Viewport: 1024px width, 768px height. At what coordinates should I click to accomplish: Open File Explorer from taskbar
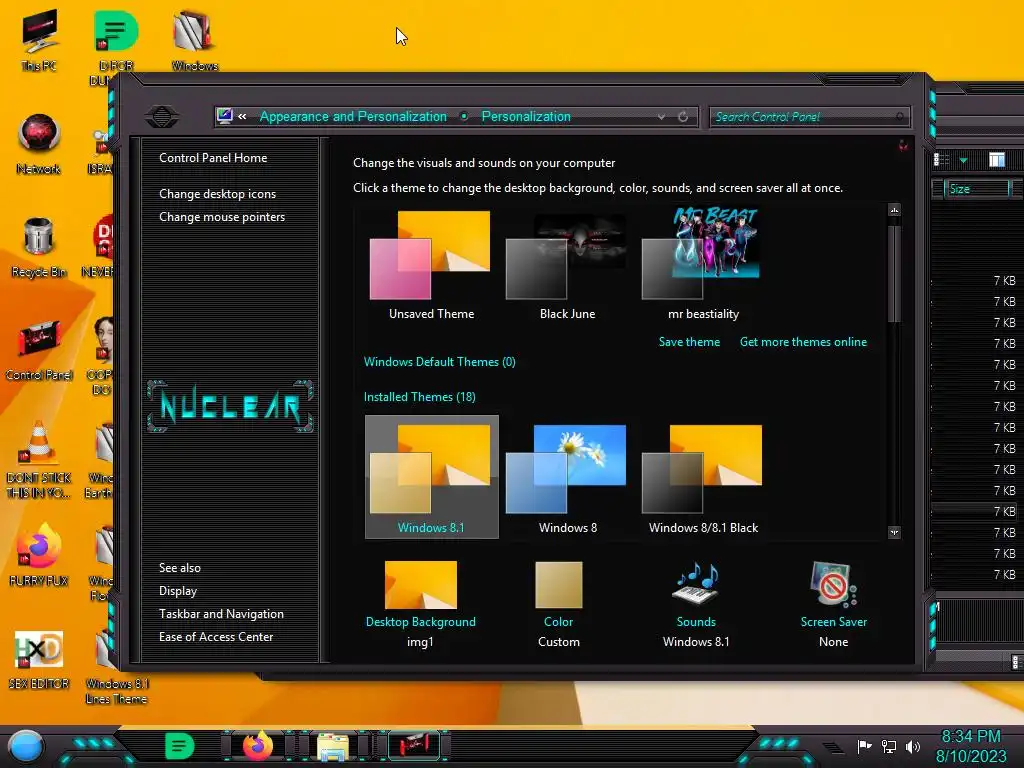tap(333, 746)
